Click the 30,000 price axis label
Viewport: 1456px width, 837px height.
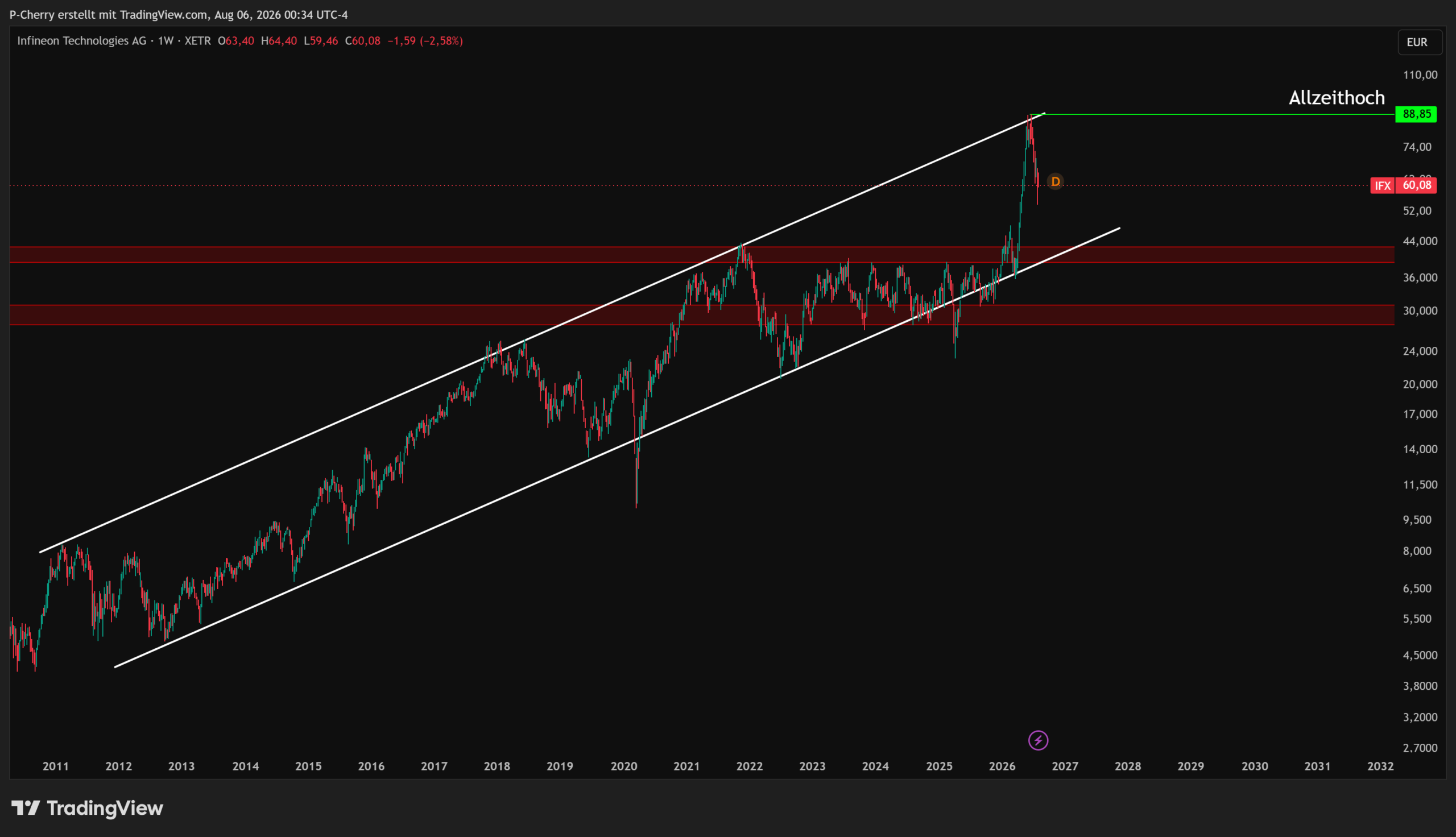click(x=1420, y=310)
